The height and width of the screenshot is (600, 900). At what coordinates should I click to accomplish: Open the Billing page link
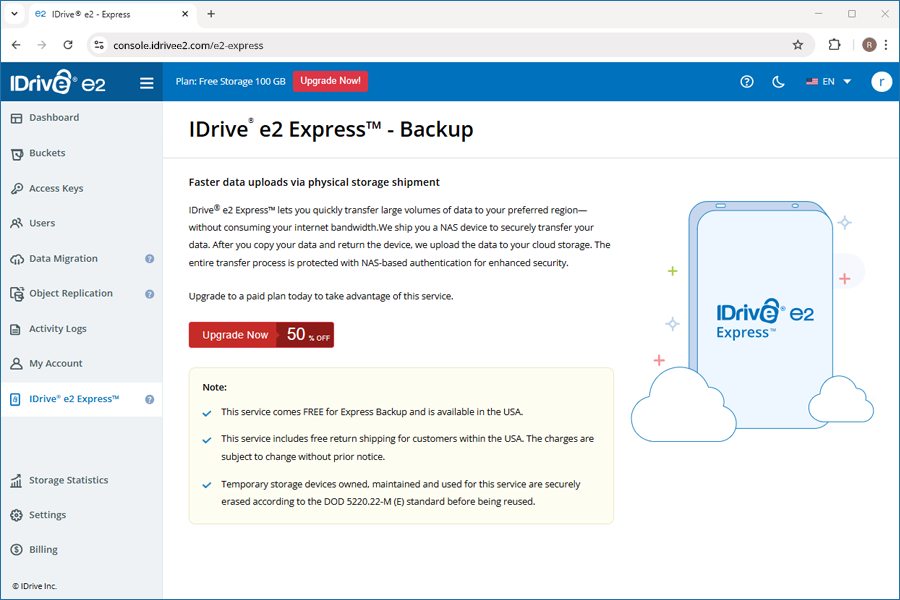tap(82, 549)
